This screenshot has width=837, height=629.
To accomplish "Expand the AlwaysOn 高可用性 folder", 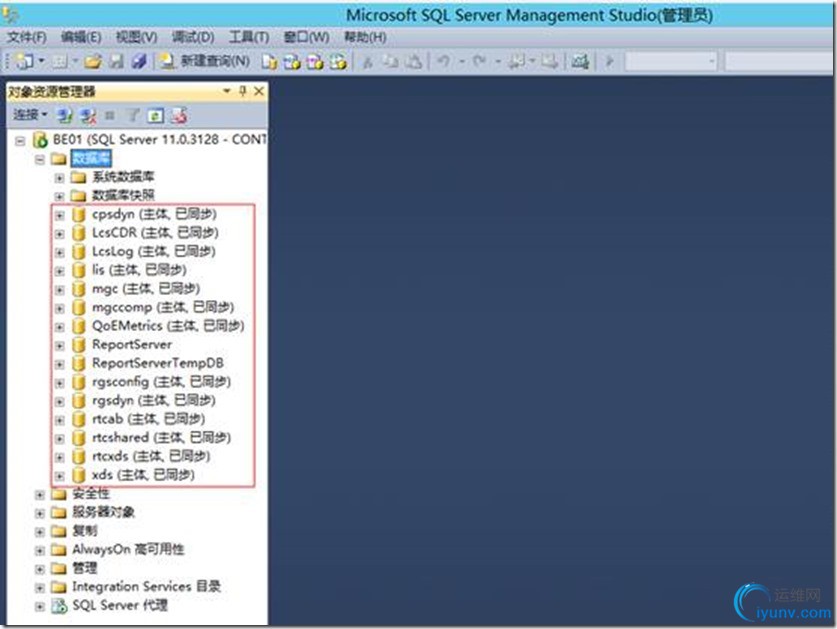I will tap(40, 551).
